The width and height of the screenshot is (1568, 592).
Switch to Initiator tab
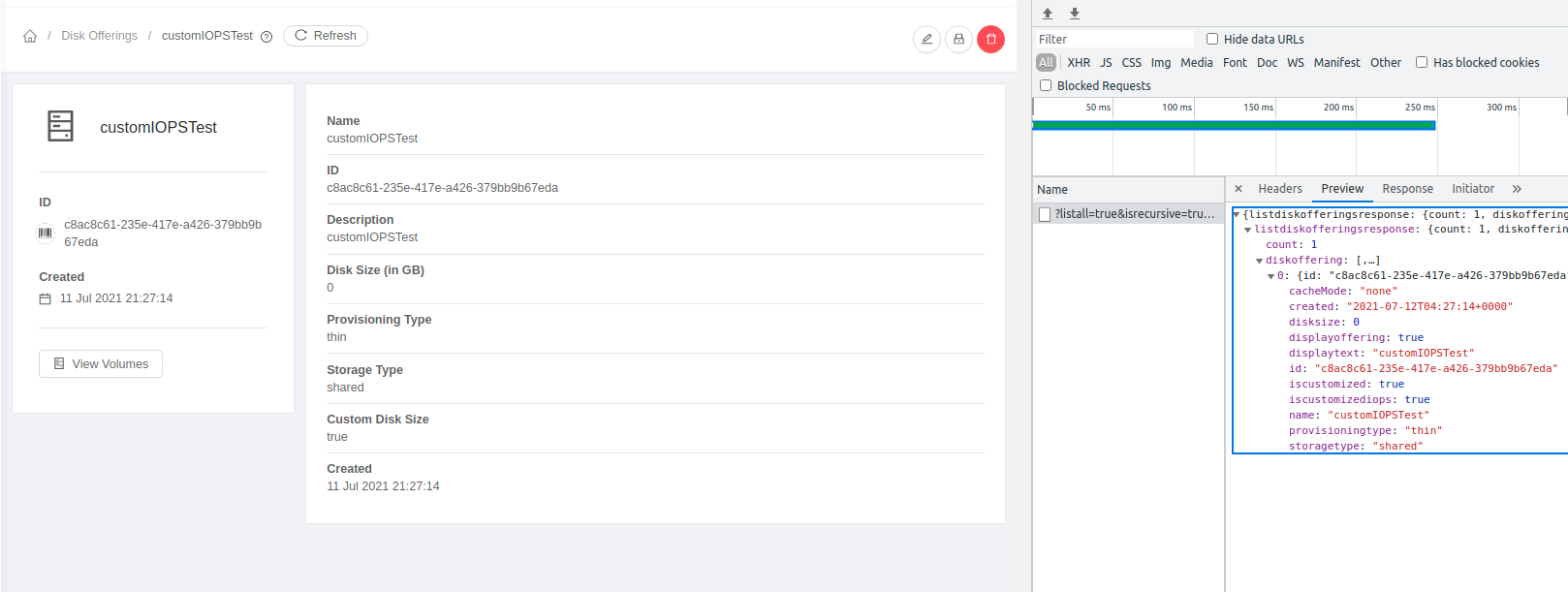pyautogui.click(x=1473, y=189)
